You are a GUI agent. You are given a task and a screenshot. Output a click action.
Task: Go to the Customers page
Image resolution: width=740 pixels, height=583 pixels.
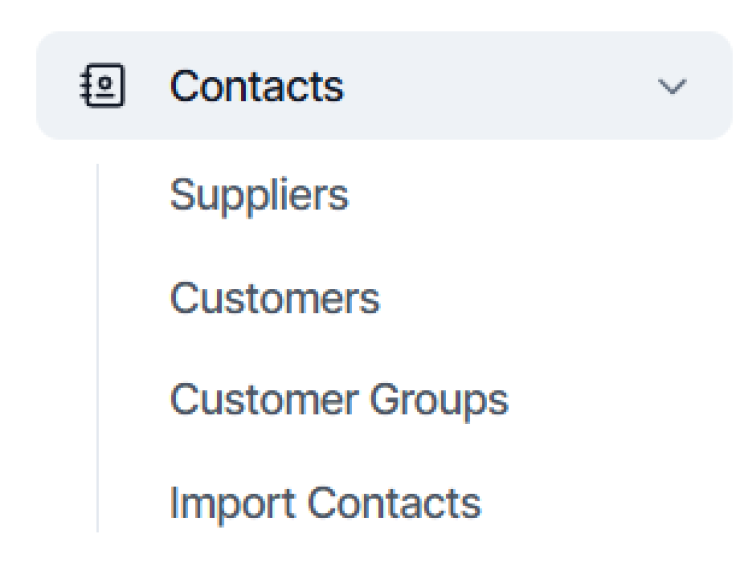(275, 298)
